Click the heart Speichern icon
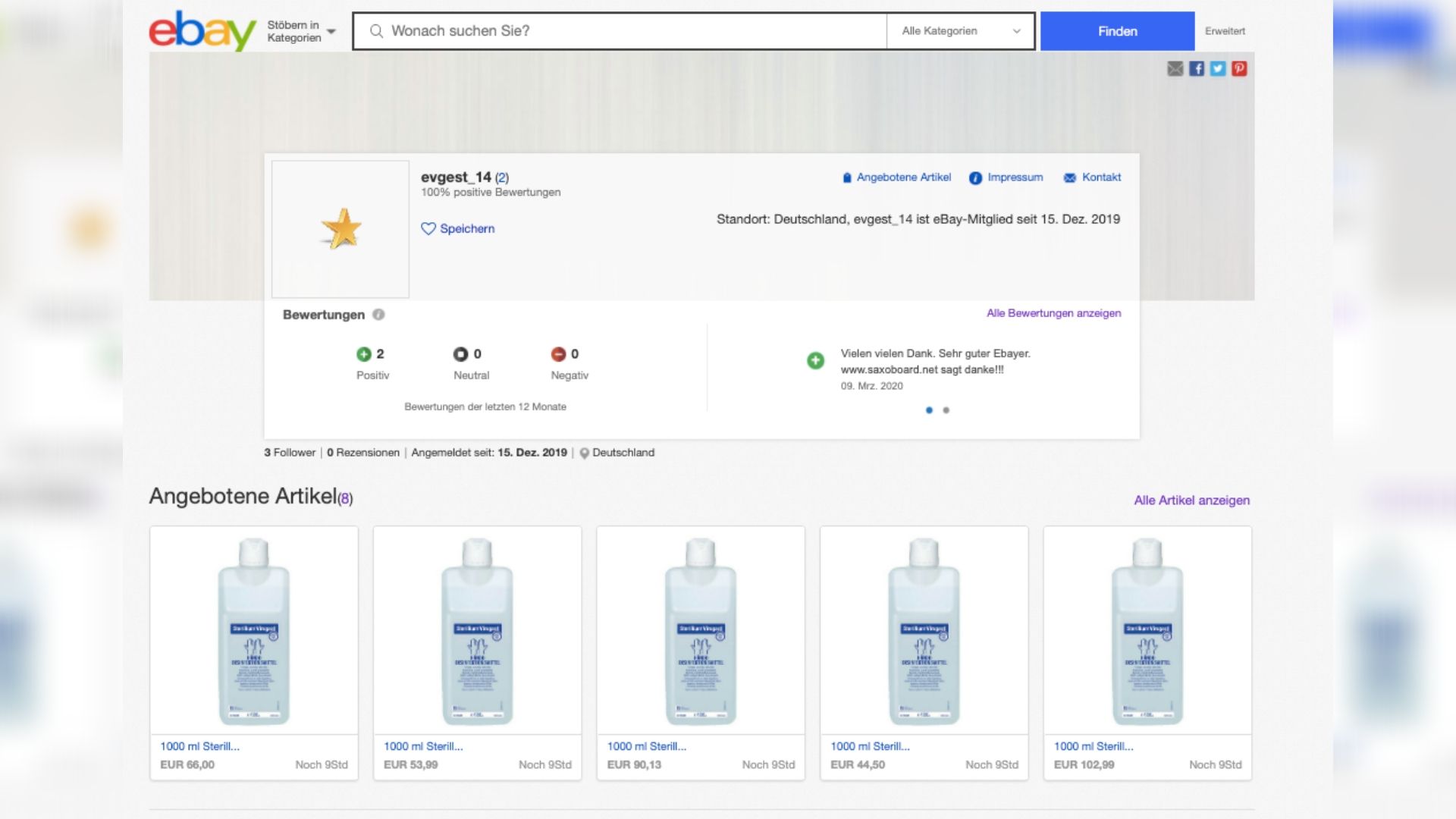Image resolution: width=1456 pixels, height=819 pixels. click(428, 229)
